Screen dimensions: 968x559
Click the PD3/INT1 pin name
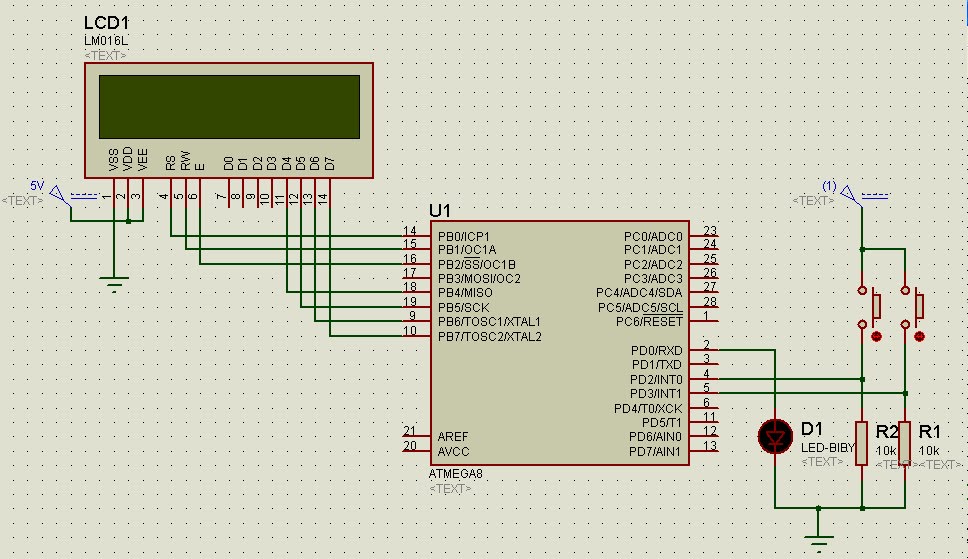pyautogui.click(x=656, y=394)
